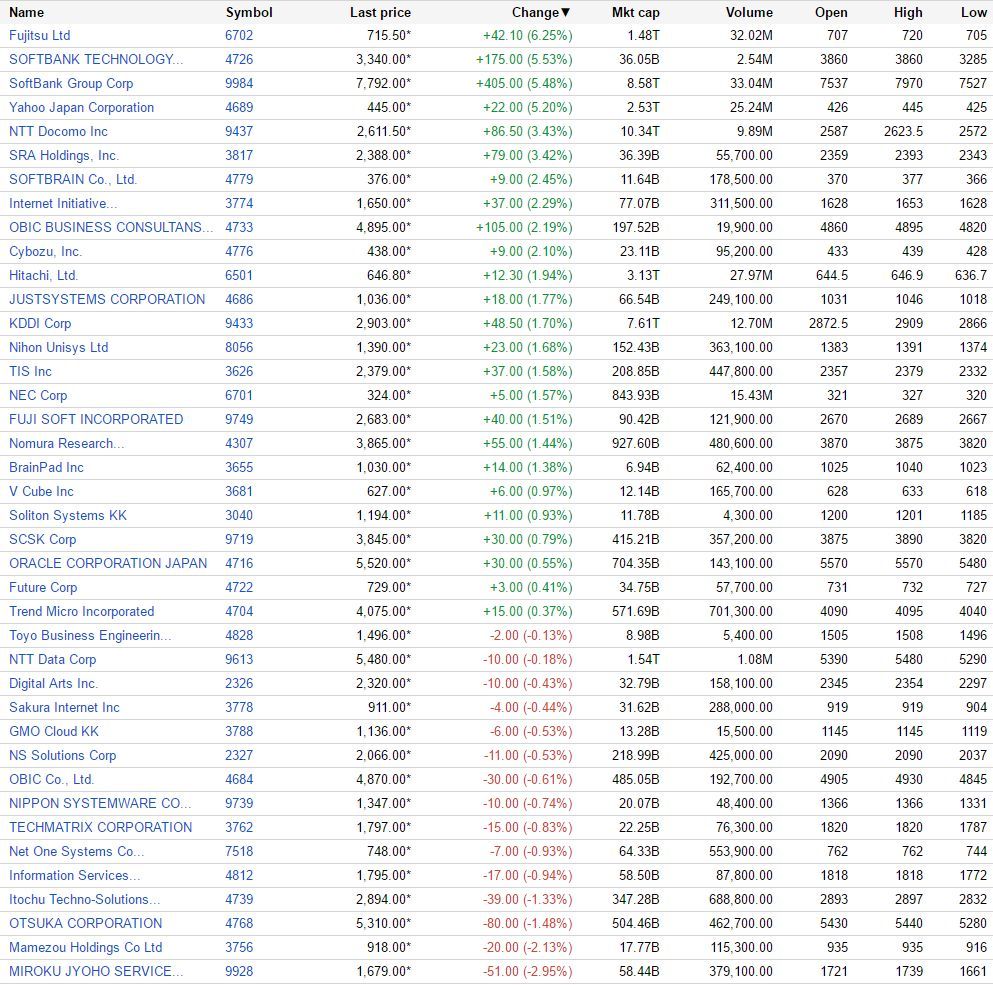Click symbol 4716 for Oracle Japan
This screenshot has width=993, height=985.
click(239, 564)
